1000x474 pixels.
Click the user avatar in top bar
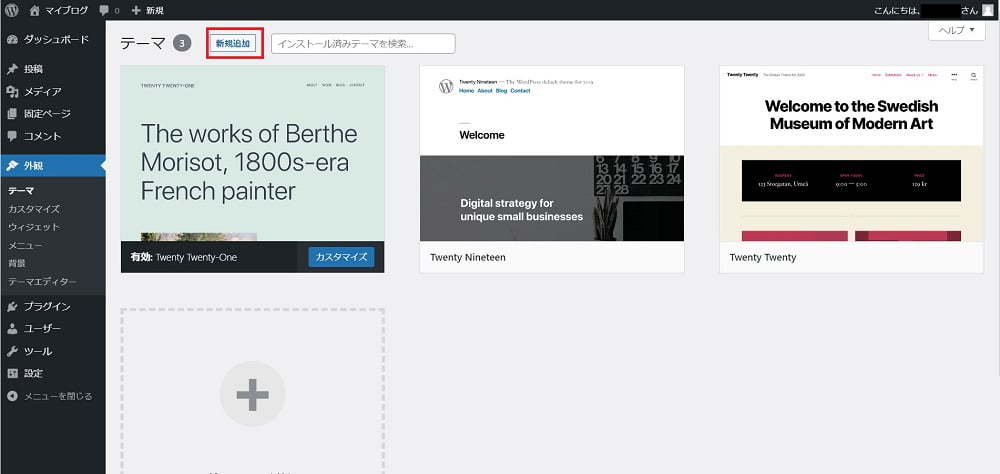[x=988, y=10]
